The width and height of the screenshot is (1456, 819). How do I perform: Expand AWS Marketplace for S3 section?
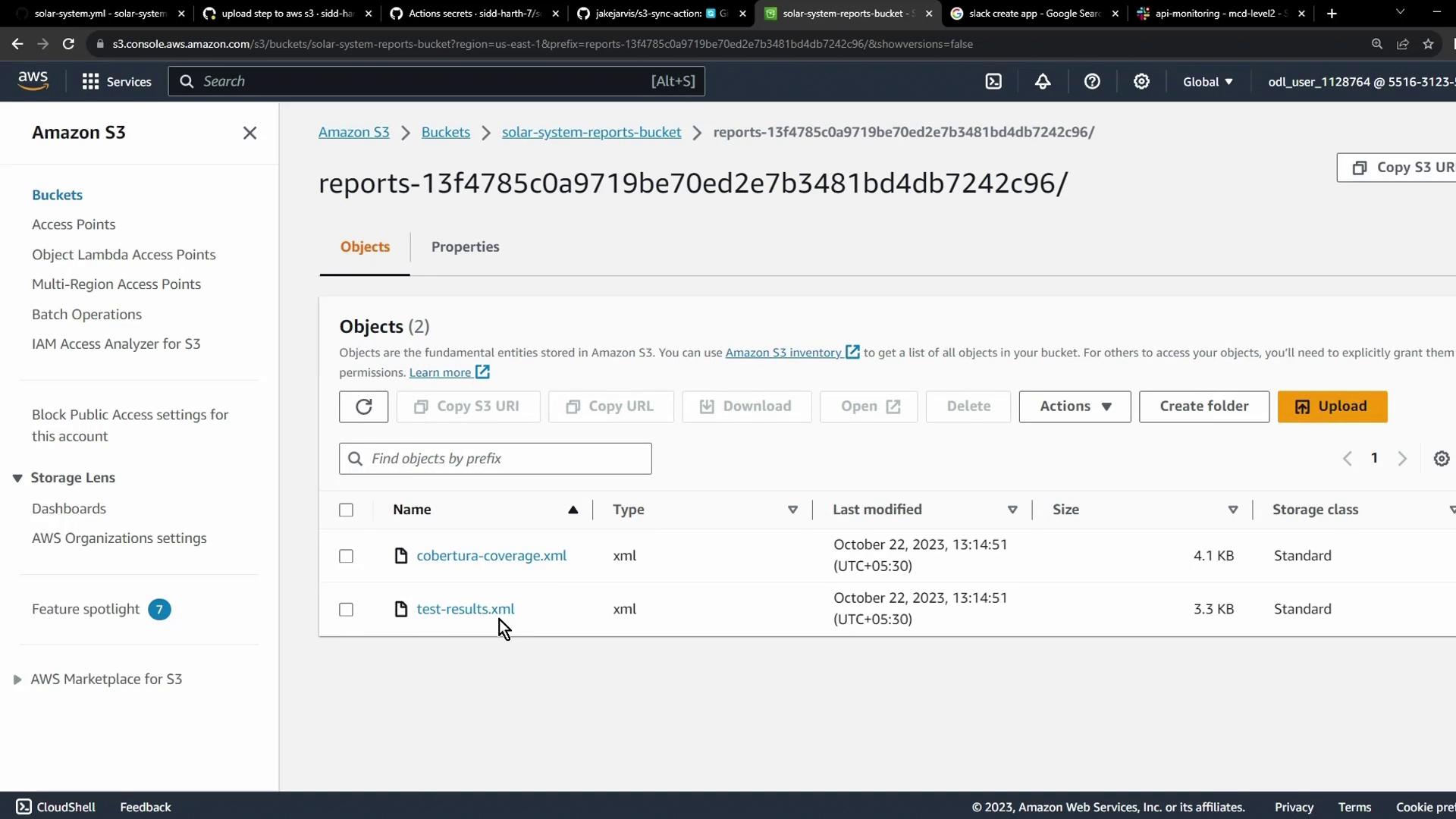[17, 679]
